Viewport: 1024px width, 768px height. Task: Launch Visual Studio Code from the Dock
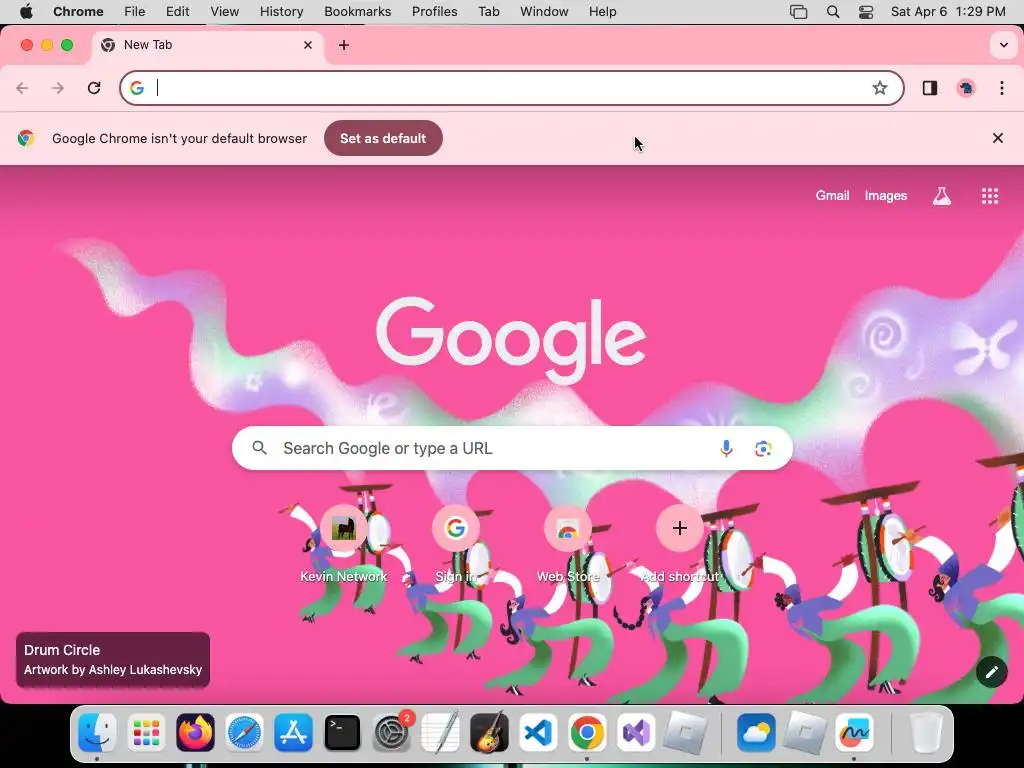[538, 733]
